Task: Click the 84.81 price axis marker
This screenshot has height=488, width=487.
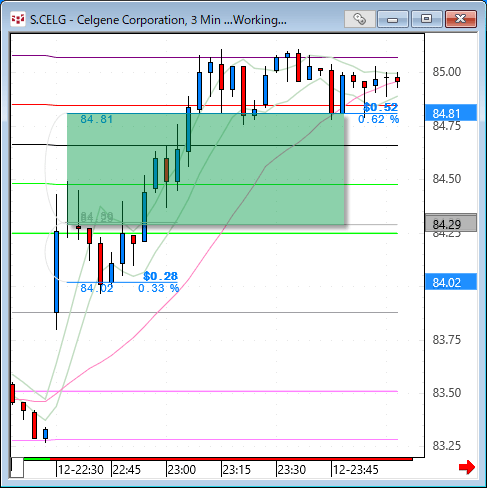Action: 451,113
